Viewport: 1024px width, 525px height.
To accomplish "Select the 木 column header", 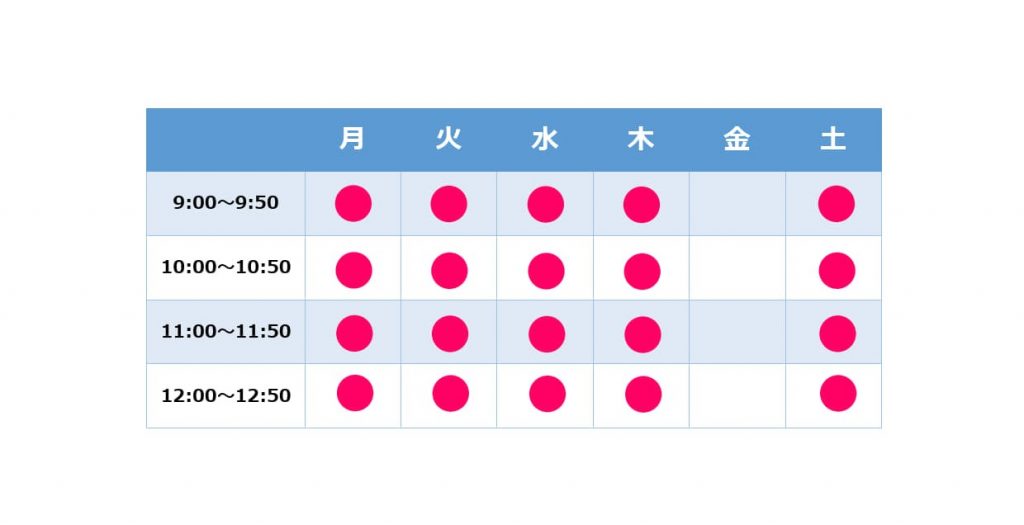I will coord(641,138).
